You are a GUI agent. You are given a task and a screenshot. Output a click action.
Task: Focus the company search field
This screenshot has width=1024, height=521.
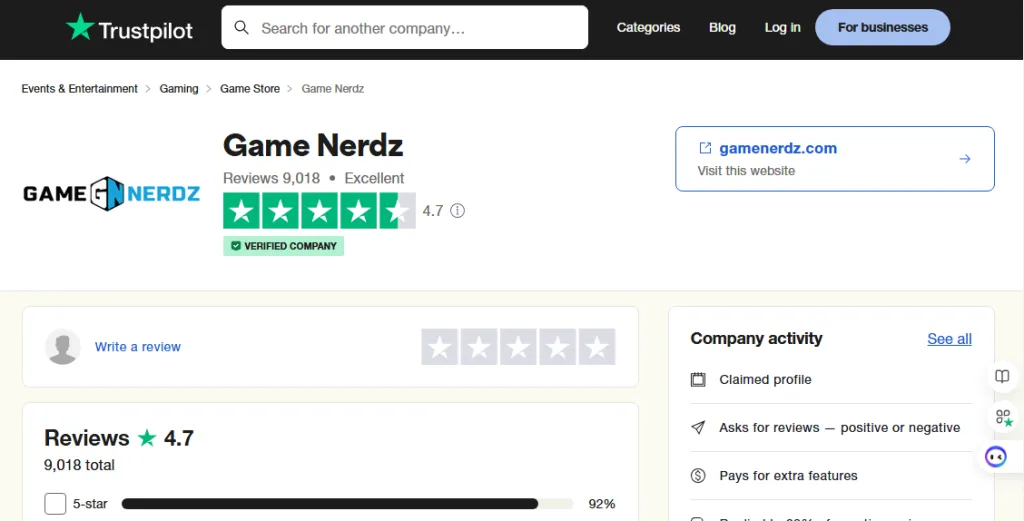(x=404, y=27)
